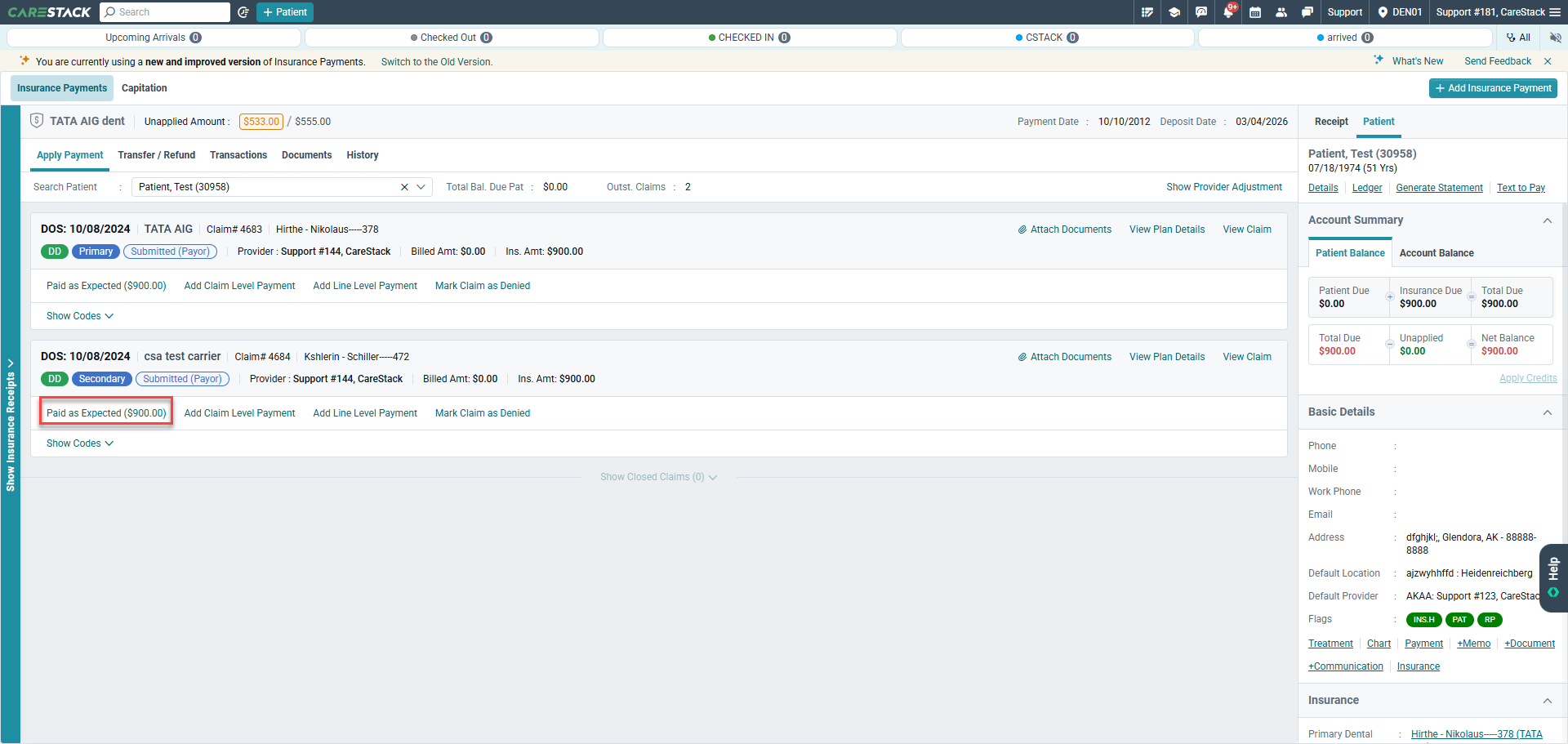
Task: Click the DD badge on claim 4683
Action: point(55,252)
